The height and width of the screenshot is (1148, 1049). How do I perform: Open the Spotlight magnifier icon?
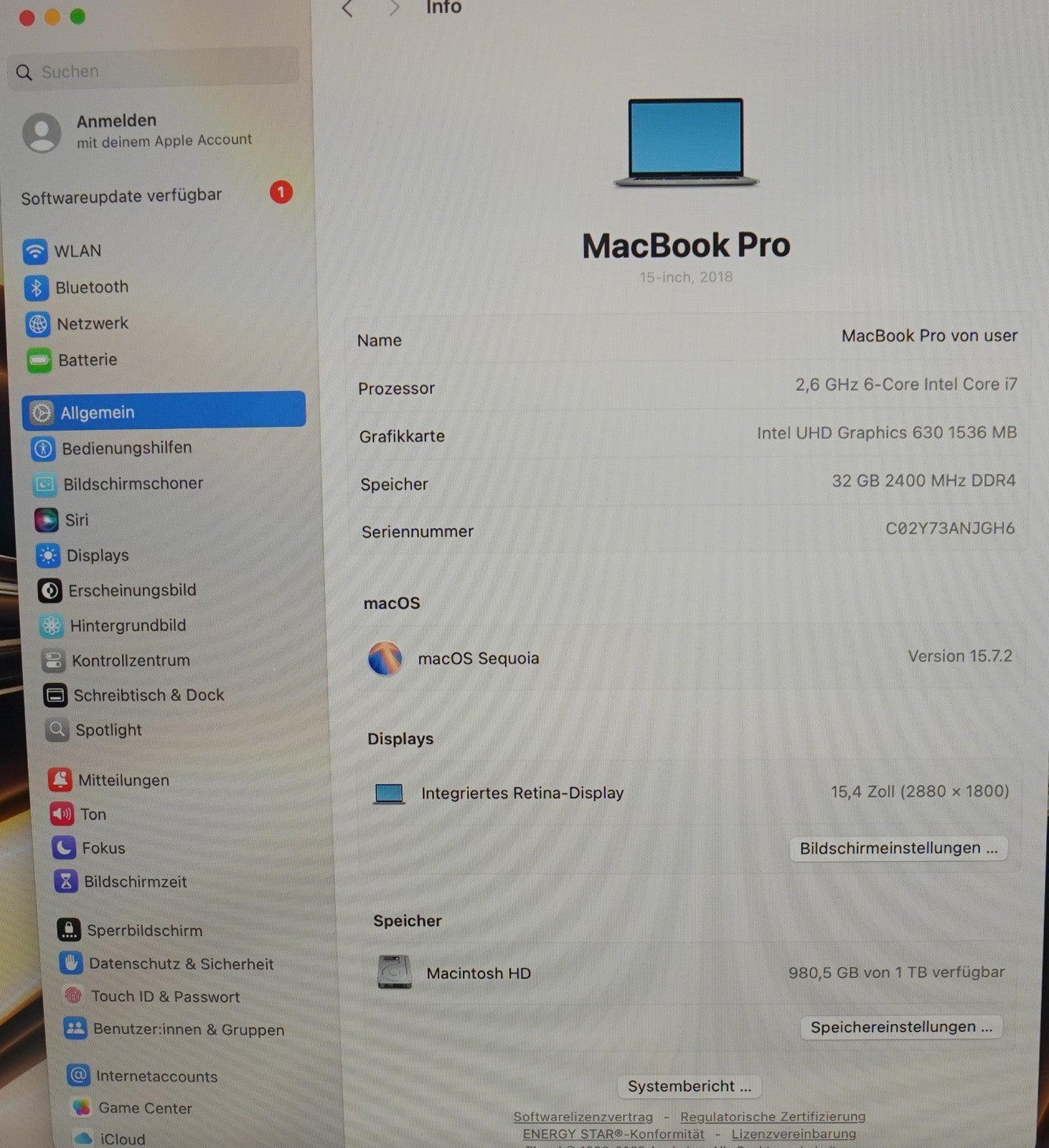[57, 730]
